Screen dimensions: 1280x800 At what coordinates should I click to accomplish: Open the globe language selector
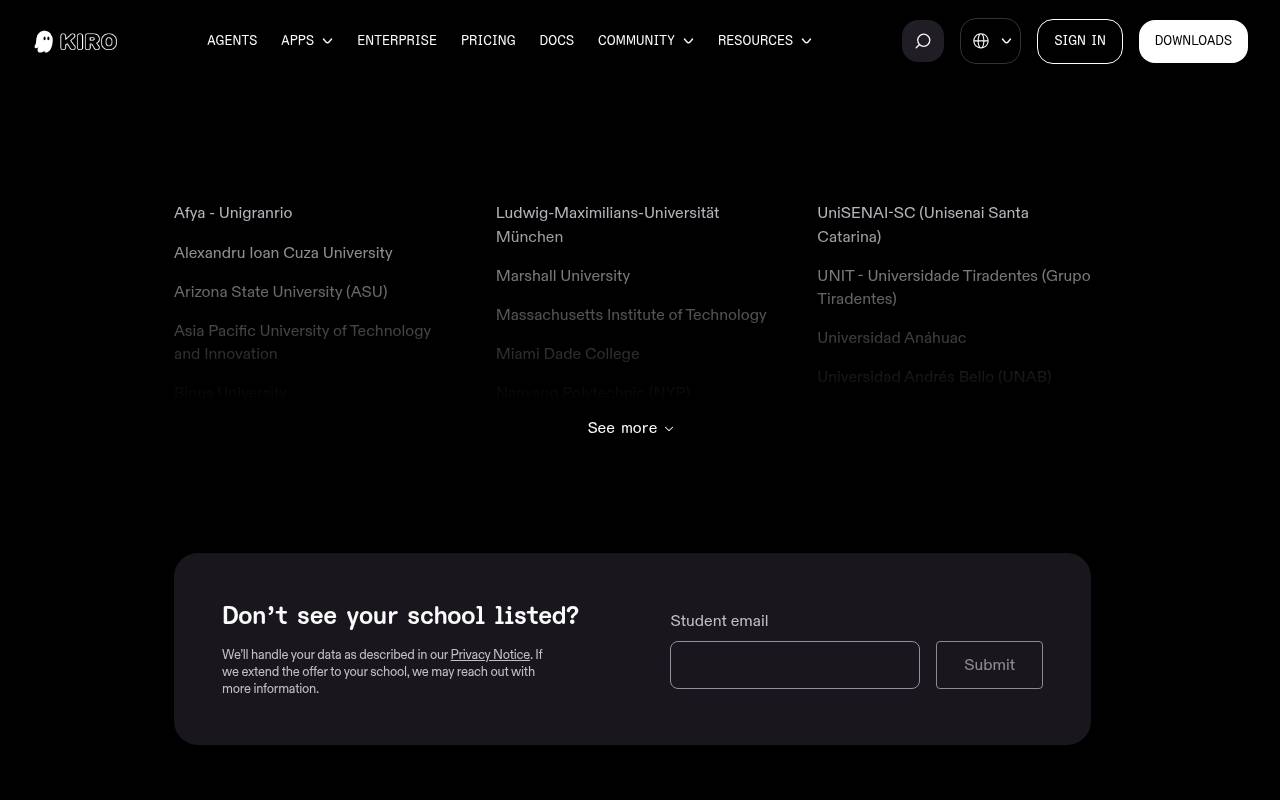[x=990, y=41]
